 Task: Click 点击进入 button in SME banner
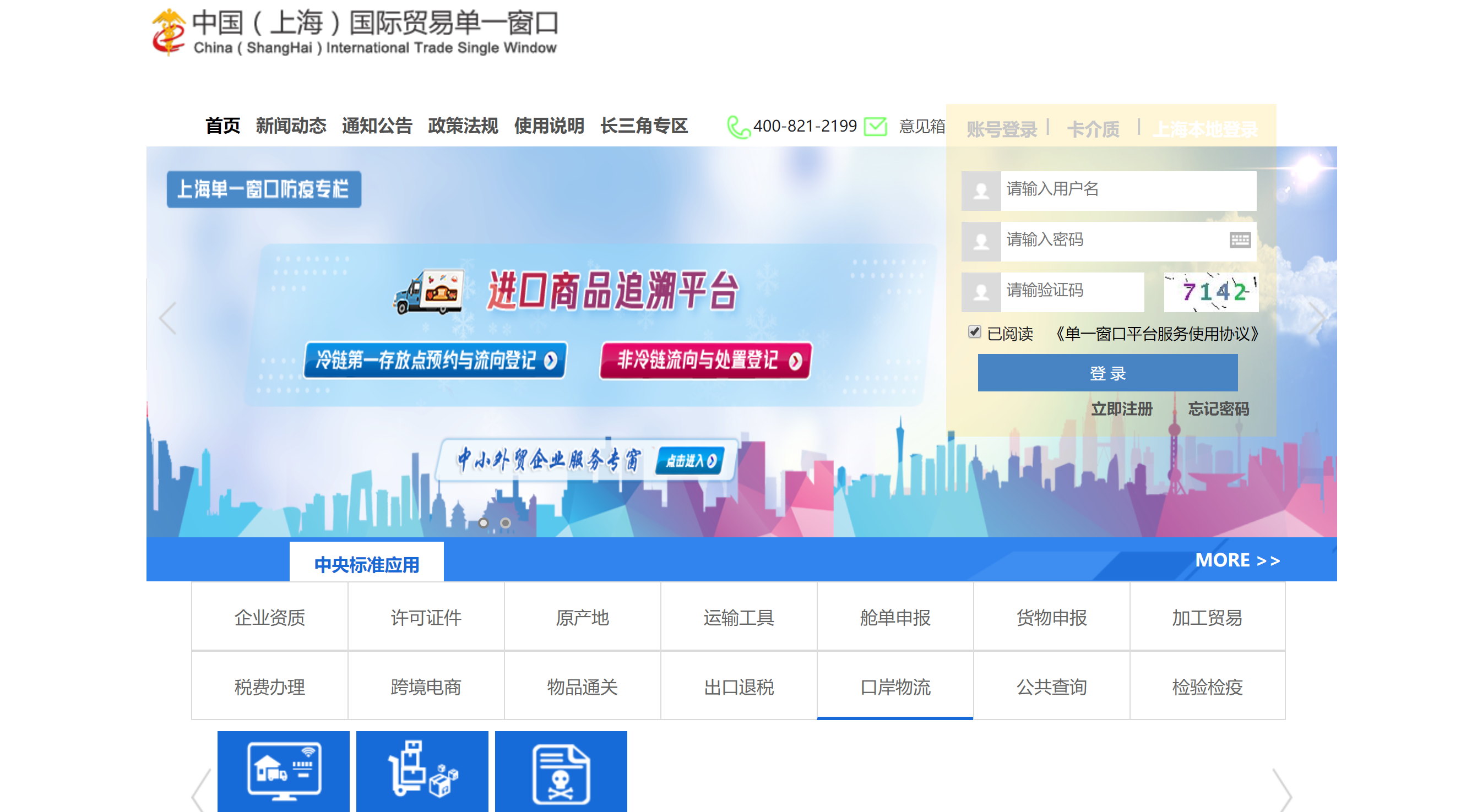tap(690, 460)
